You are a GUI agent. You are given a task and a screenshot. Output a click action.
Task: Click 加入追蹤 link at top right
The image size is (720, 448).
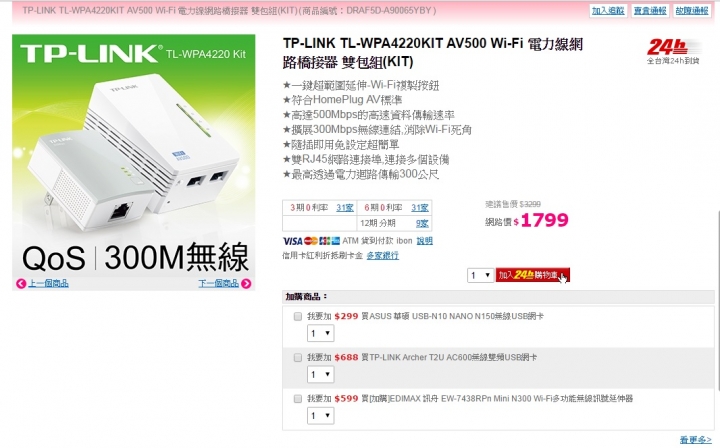(608, 11)
